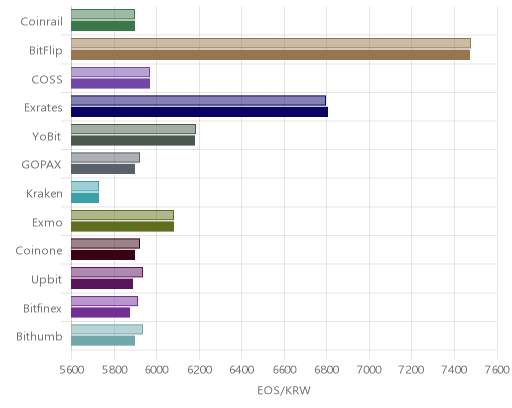Select the Exrates axis label
This screenshot has height=408, width=512.
point(43,108)
